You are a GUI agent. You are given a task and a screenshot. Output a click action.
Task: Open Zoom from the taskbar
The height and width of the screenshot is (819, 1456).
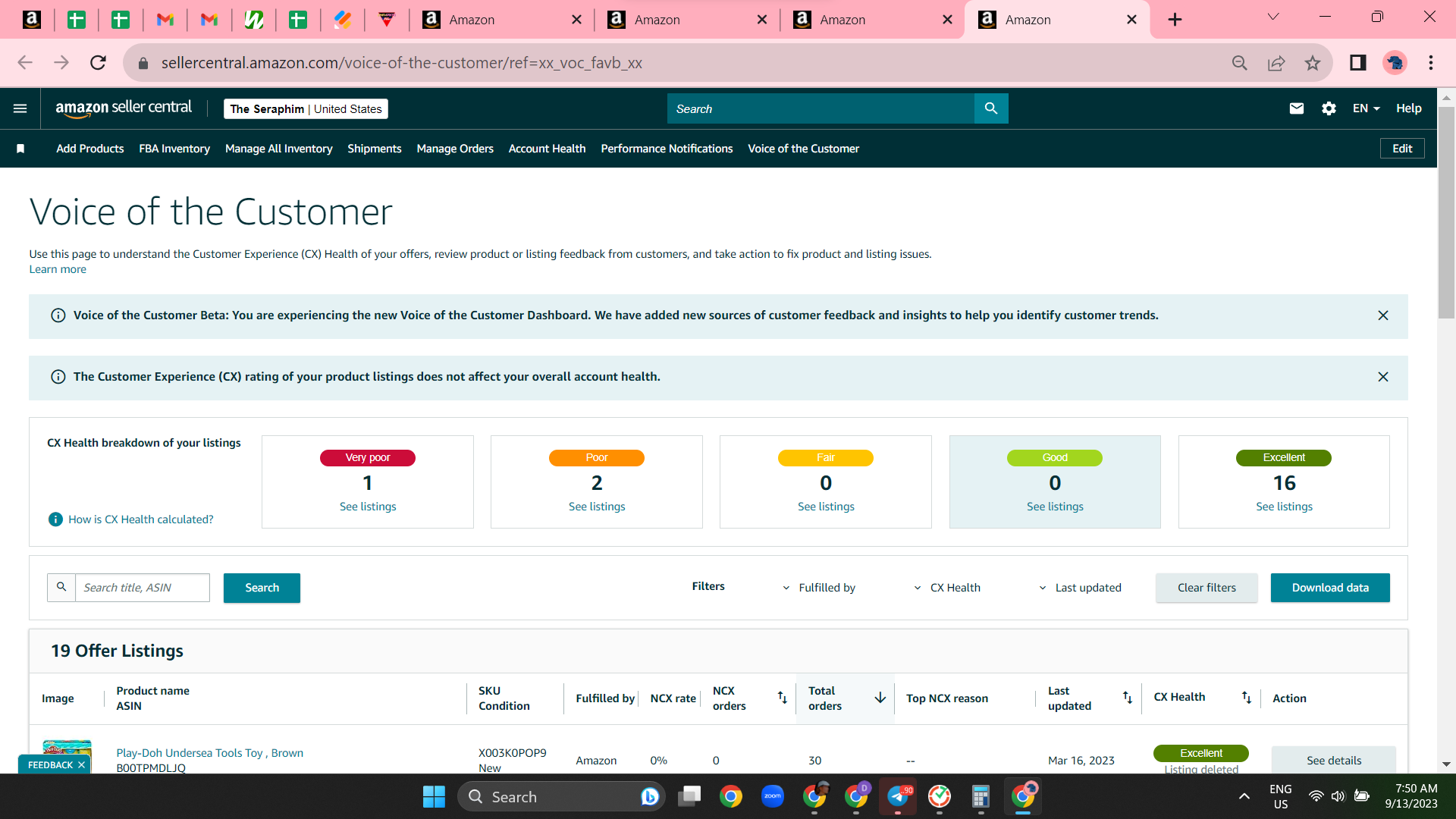click(x=773, y=796)
